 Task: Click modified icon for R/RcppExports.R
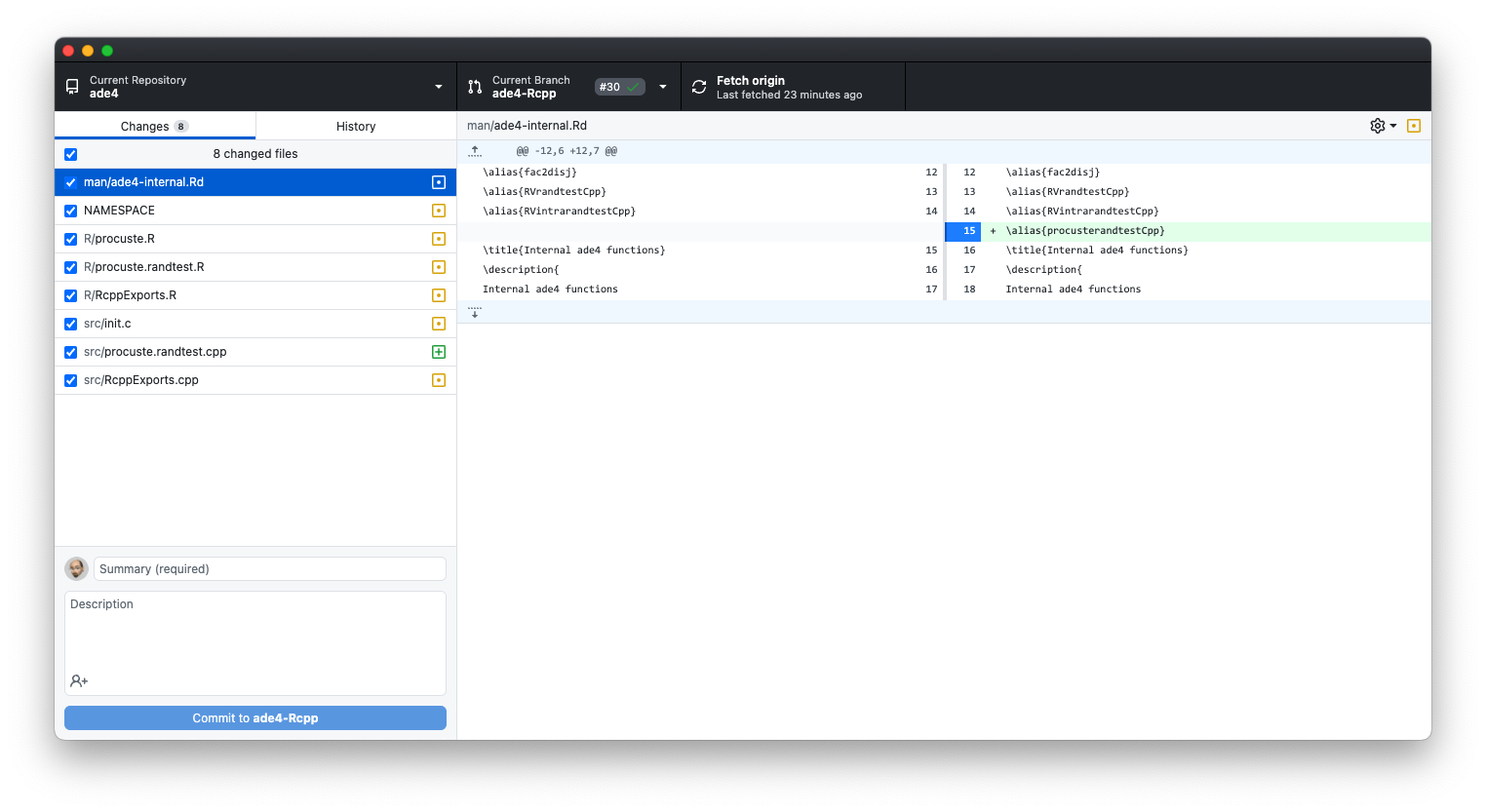[x=439, y=295]
